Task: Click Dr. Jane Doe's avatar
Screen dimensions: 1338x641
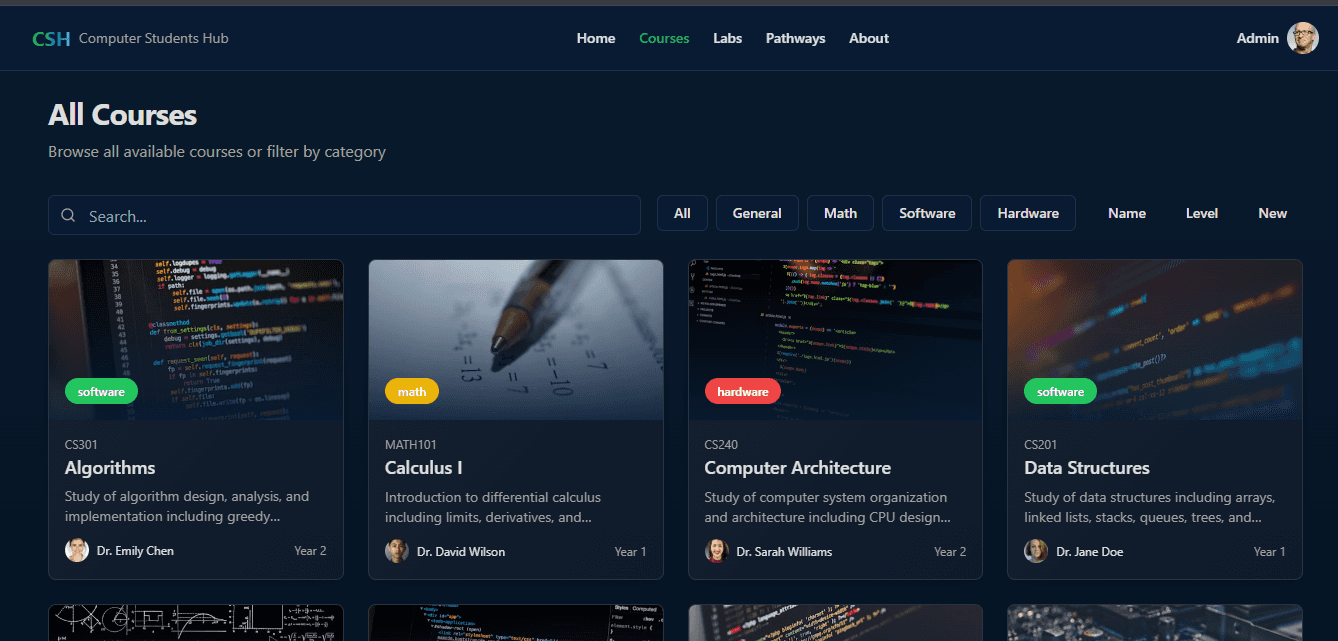Action: coord(1036,551)
